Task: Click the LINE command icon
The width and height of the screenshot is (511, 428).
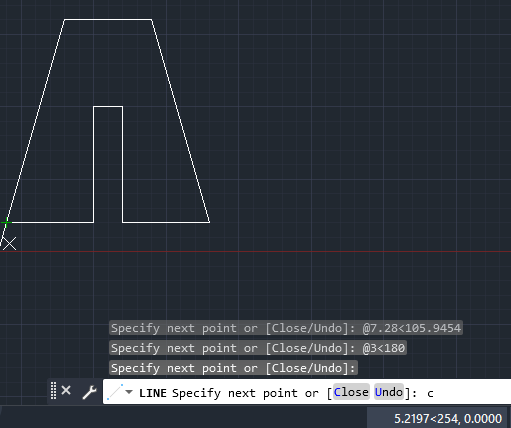Action: click(115, 392)
